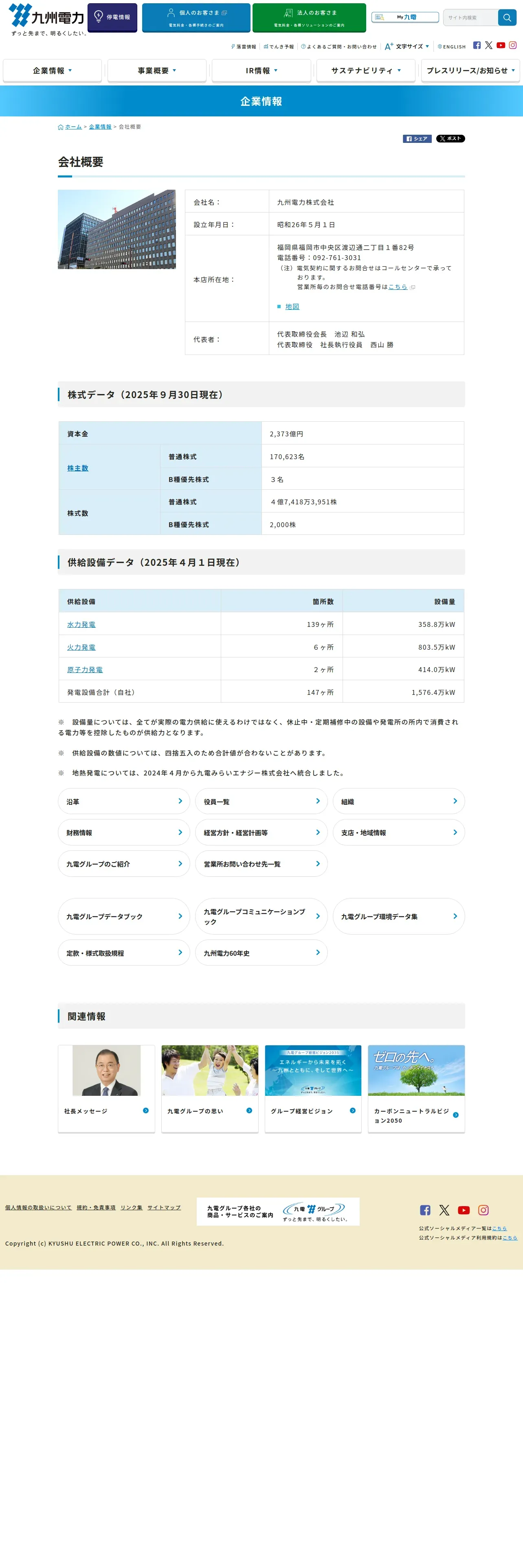Open 原子力発電 nuclear power link
This screenshot has height=1568, width=523.
85,670
